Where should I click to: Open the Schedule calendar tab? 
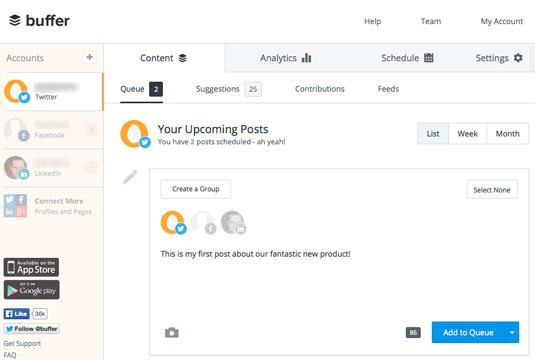click(407, 58)
